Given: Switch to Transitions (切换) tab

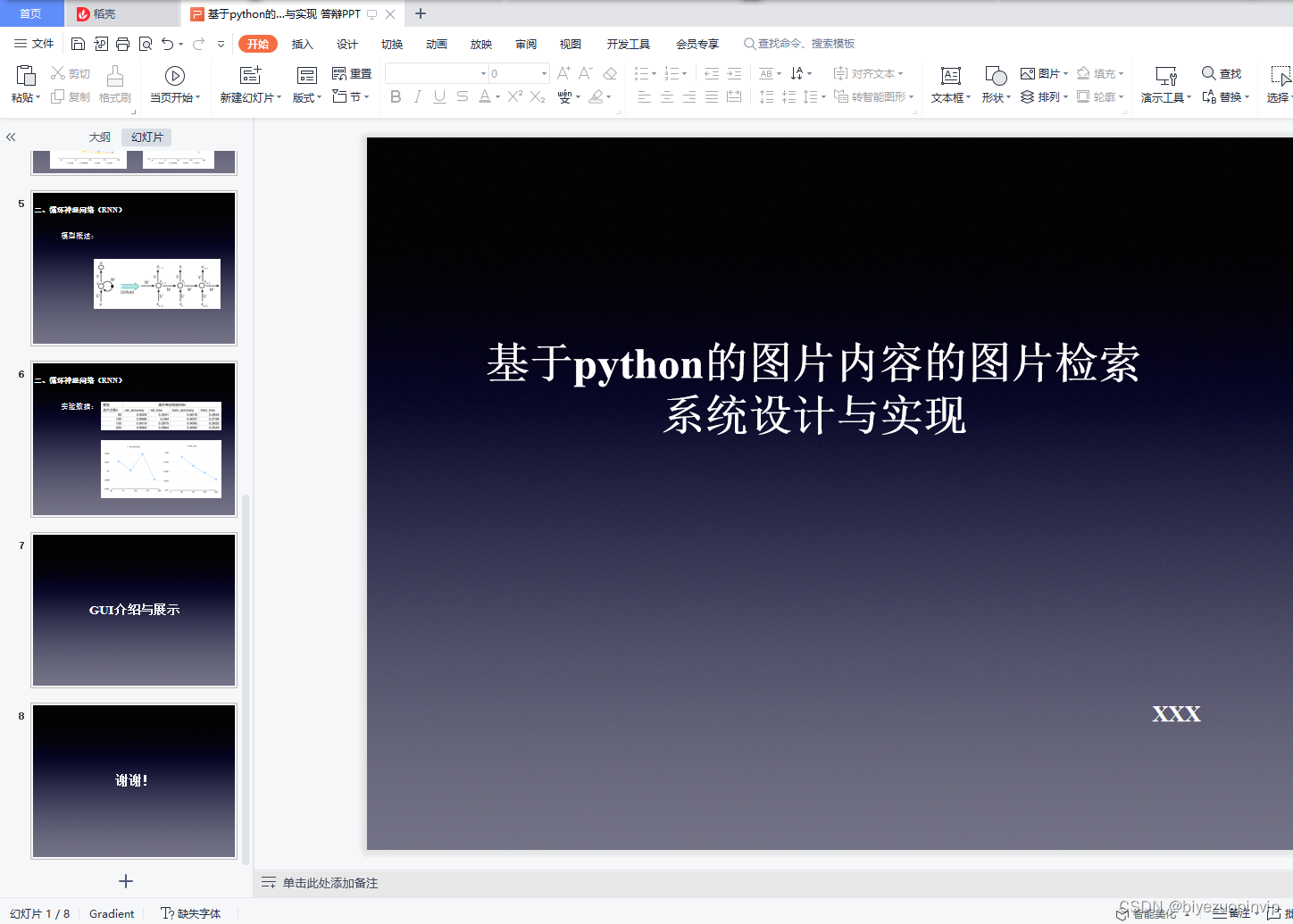Looking at the screenshot, I should tap(392, 44).
